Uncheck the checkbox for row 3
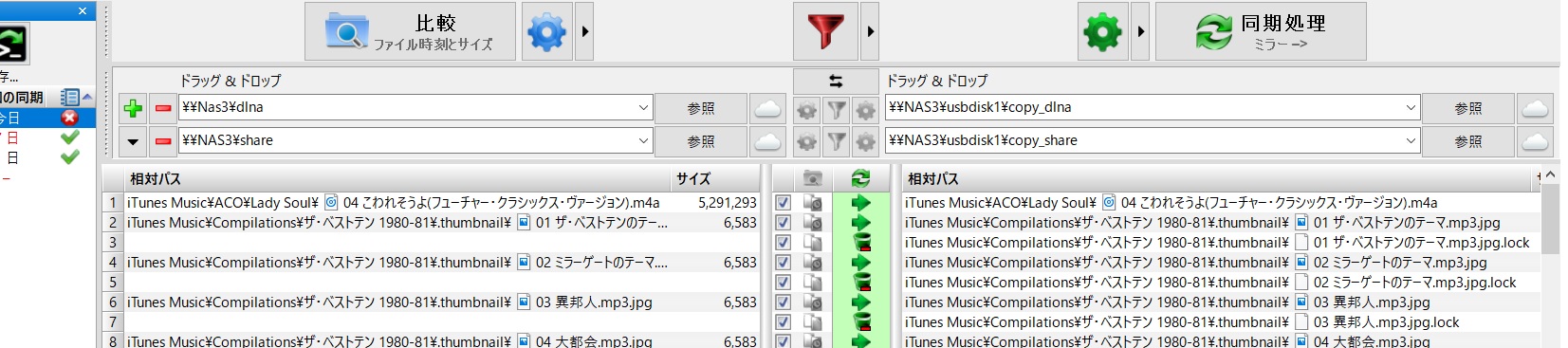The height and width of the screenshot is (348, 1568). 784,243
